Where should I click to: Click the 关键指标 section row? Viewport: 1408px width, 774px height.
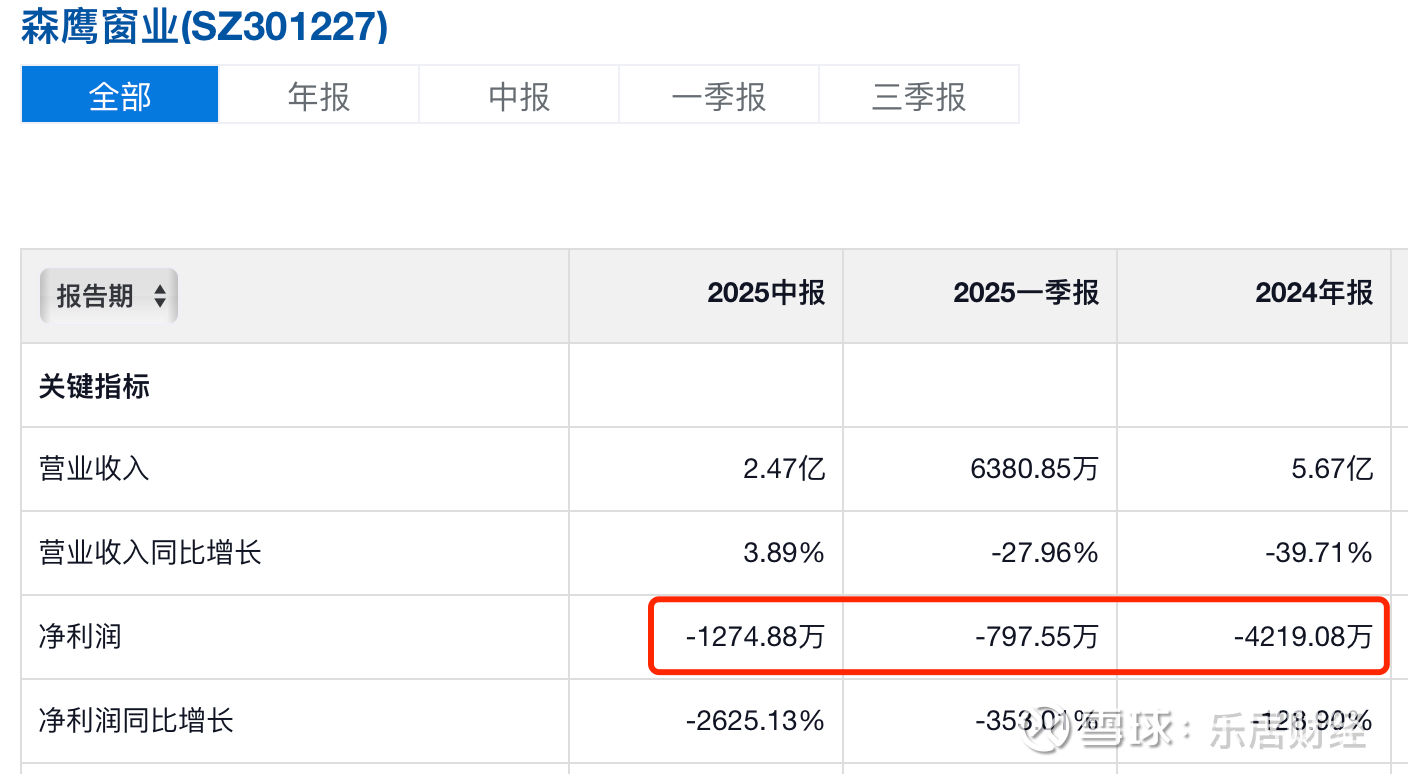(x=94, y=387)
